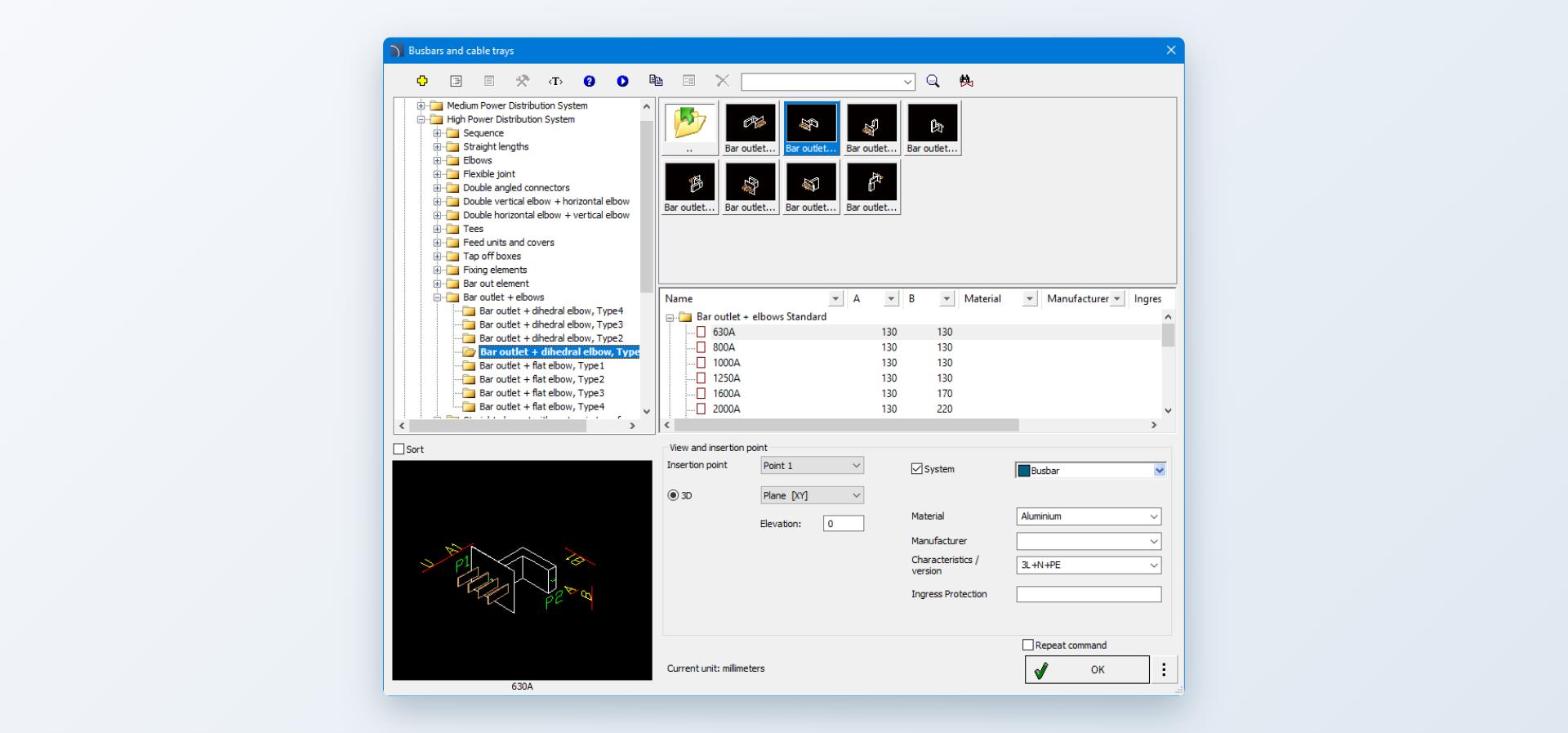The height and width of the screenshot is (733, 1568).
Task: Click the Ingress Protection text field
Action: (1089, 594)
